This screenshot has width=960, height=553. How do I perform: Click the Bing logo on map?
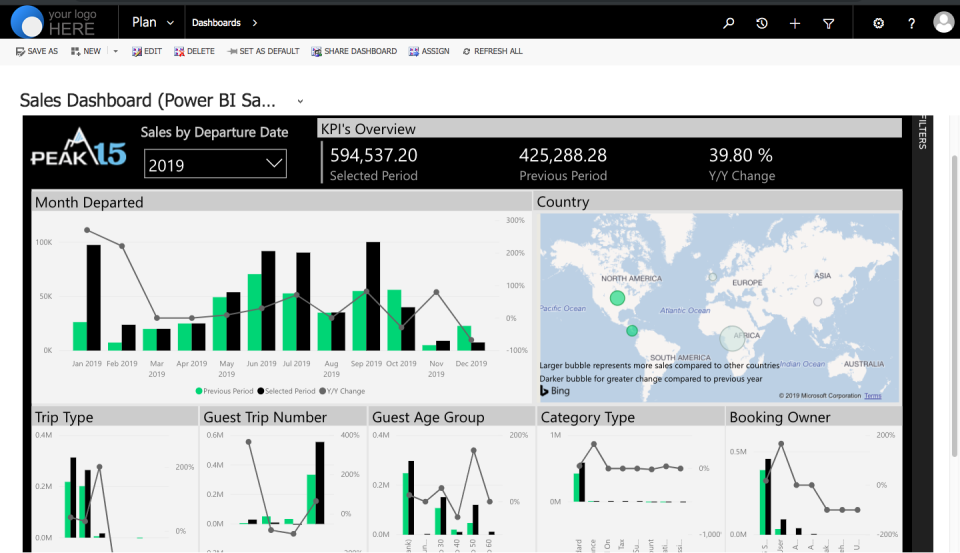tap(555, 391)
